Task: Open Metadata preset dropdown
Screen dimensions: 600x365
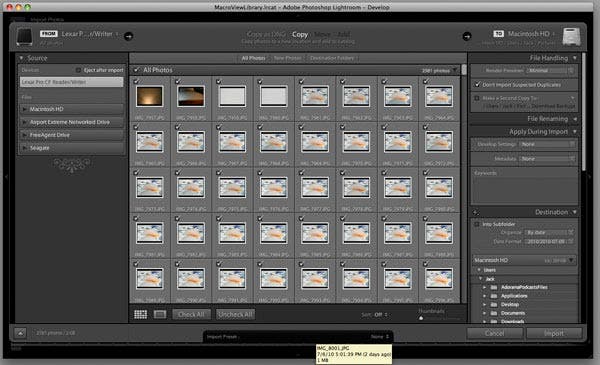Action: point(547,158)
